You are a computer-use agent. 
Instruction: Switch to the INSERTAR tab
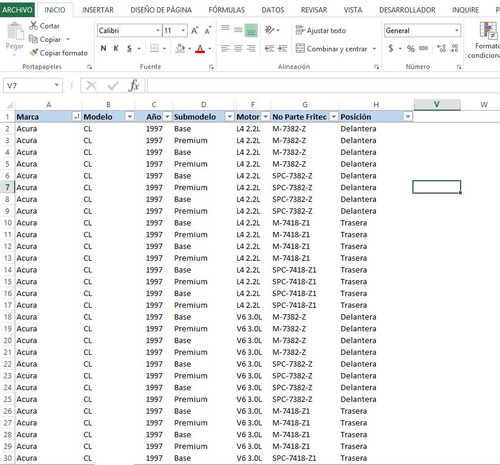coord(98,10)
